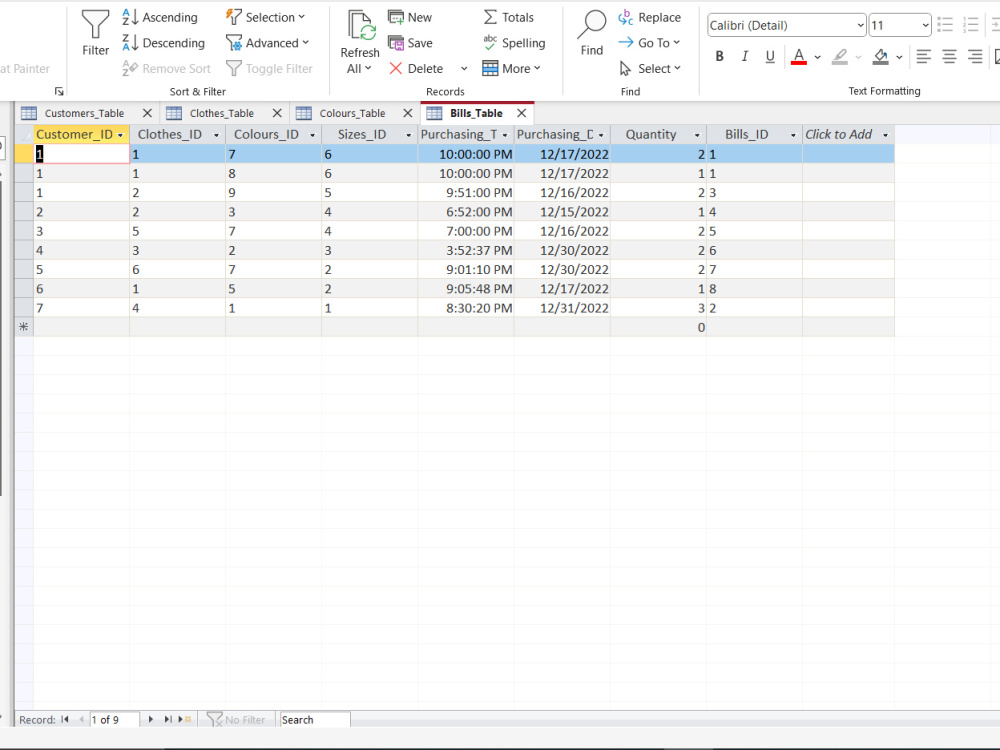This screenshot has width=1000, height=750.
Task: Center align the text
Action: (949, 56)
